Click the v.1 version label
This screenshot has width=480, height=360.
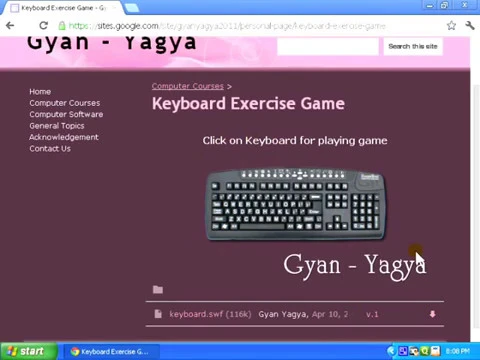click(x=372, y=314)
